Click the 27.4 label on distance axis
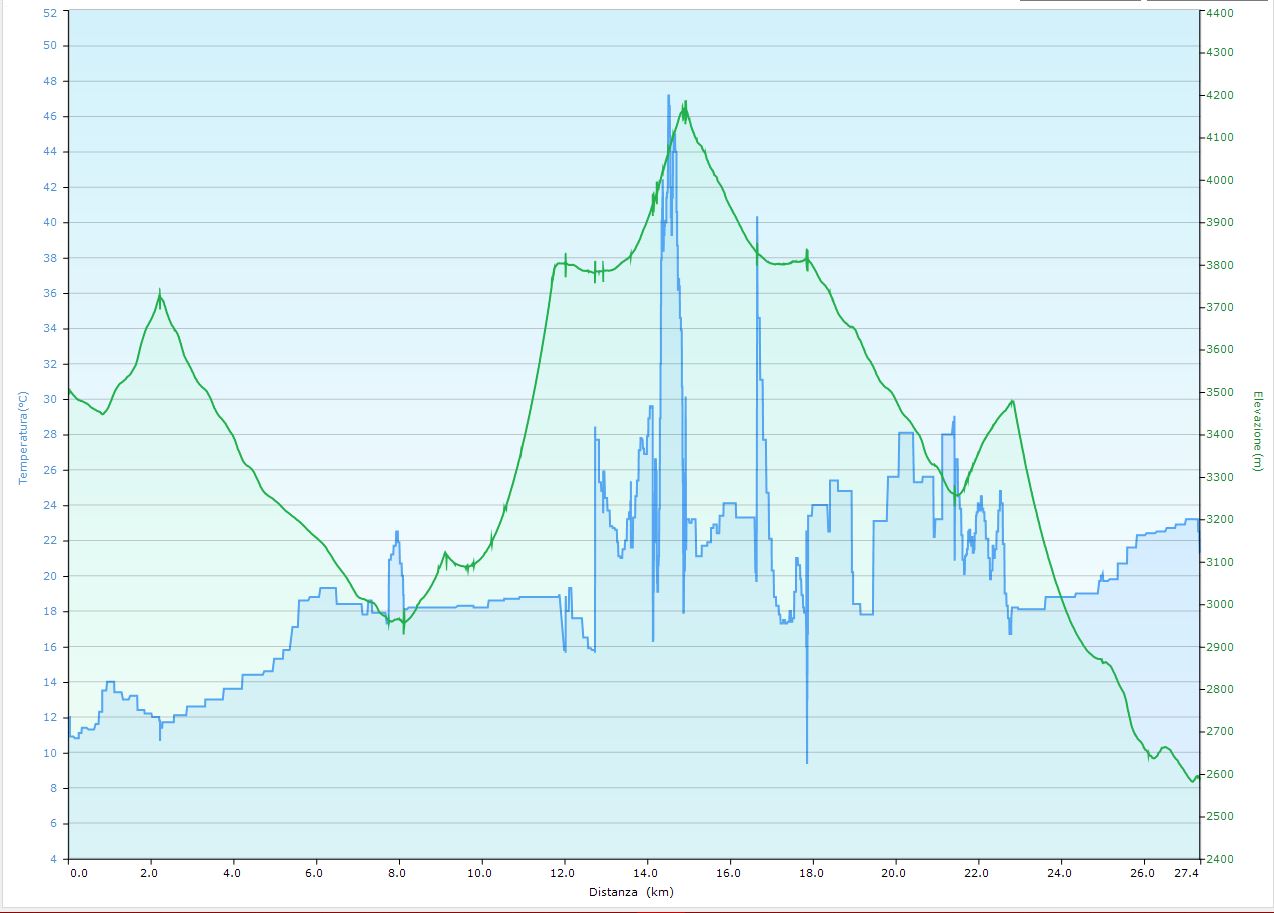This screenshot has width=1274, height=913. pos(1185,873)
